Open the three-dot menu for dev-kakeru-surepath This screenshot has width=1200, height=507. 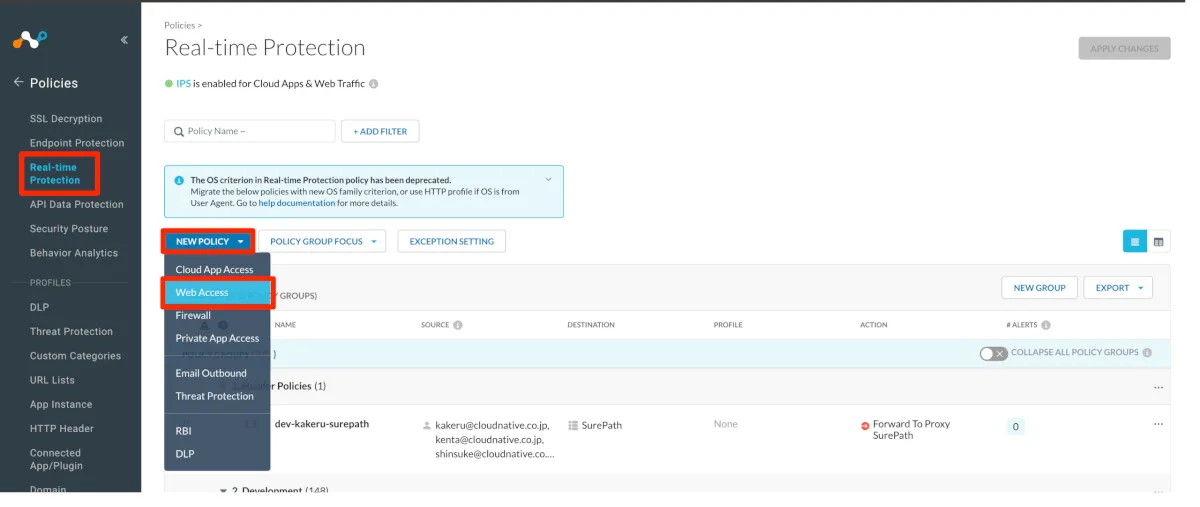tap(1158, 424)
